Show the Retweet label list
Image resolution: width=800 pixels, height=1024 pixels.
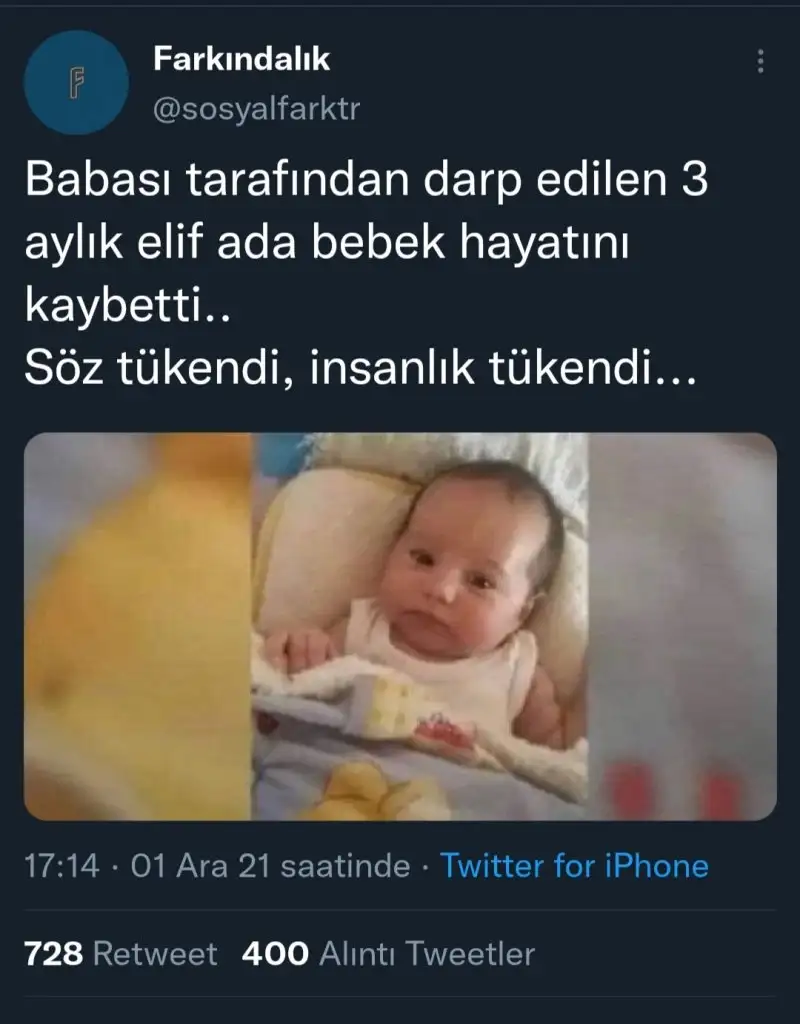click(x=155, y=953)
